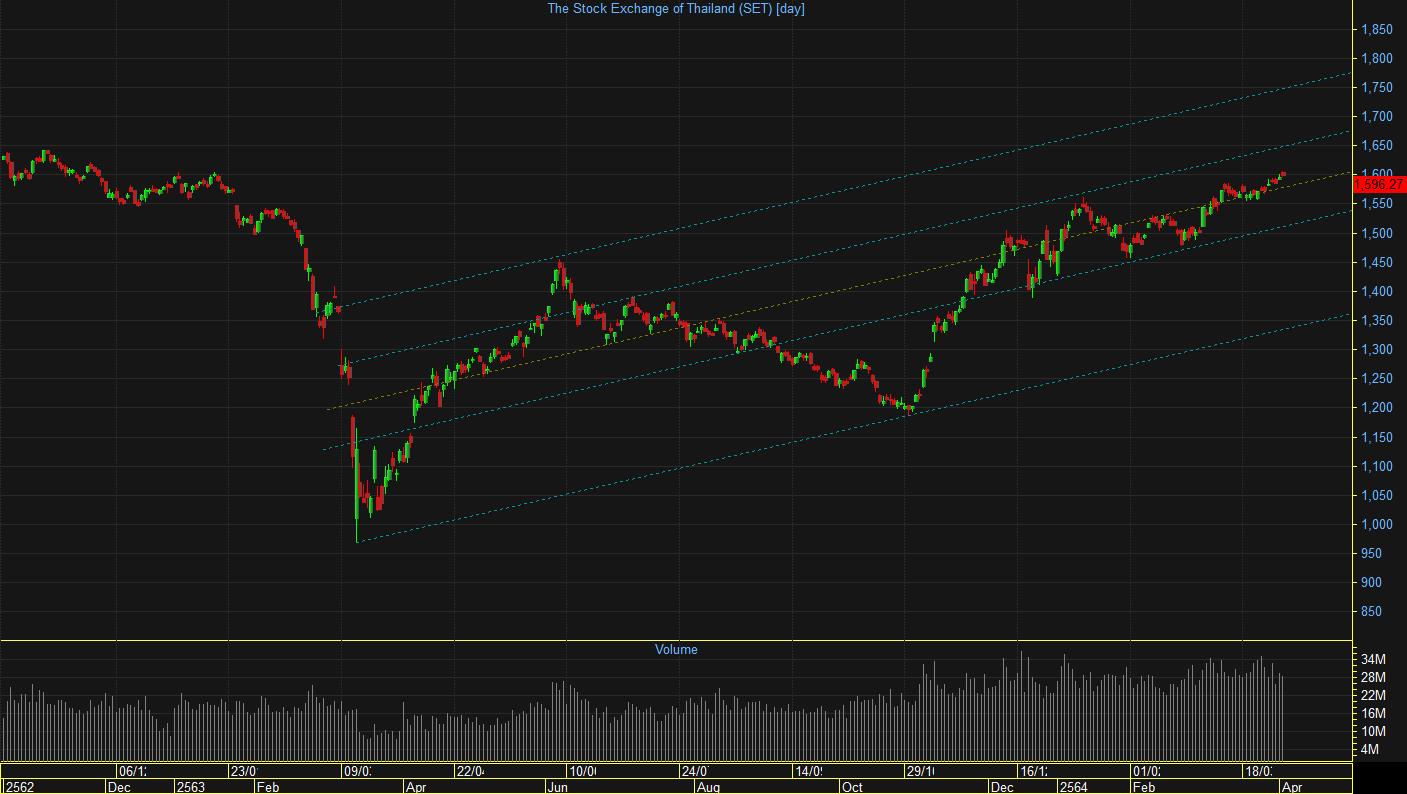Click the 1,050 price axis label
Screen dimensions: 1407x794
click(x=1377, y=496)
